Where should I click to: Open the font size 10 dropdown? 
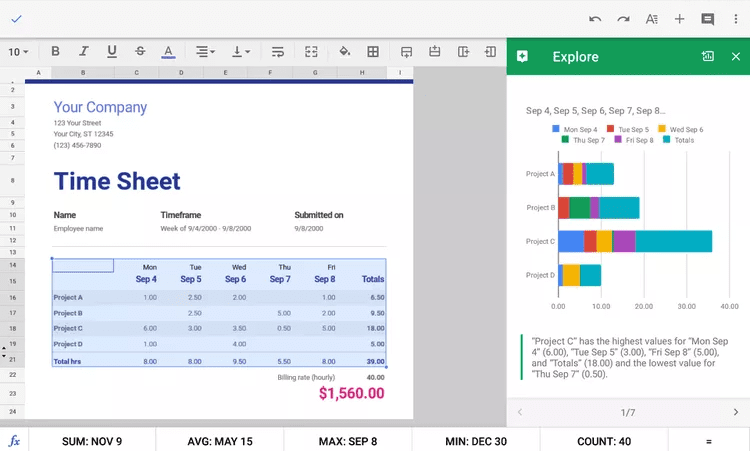(x=18, y=52)
